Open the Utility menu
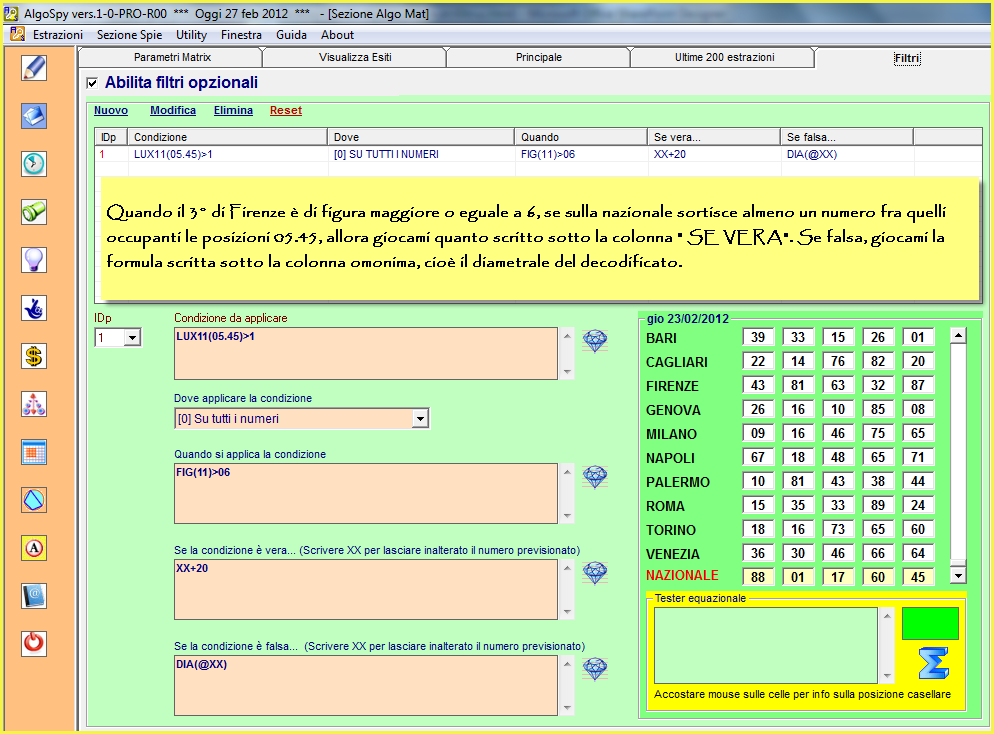994x734 pixels. [x=191, y=35]
